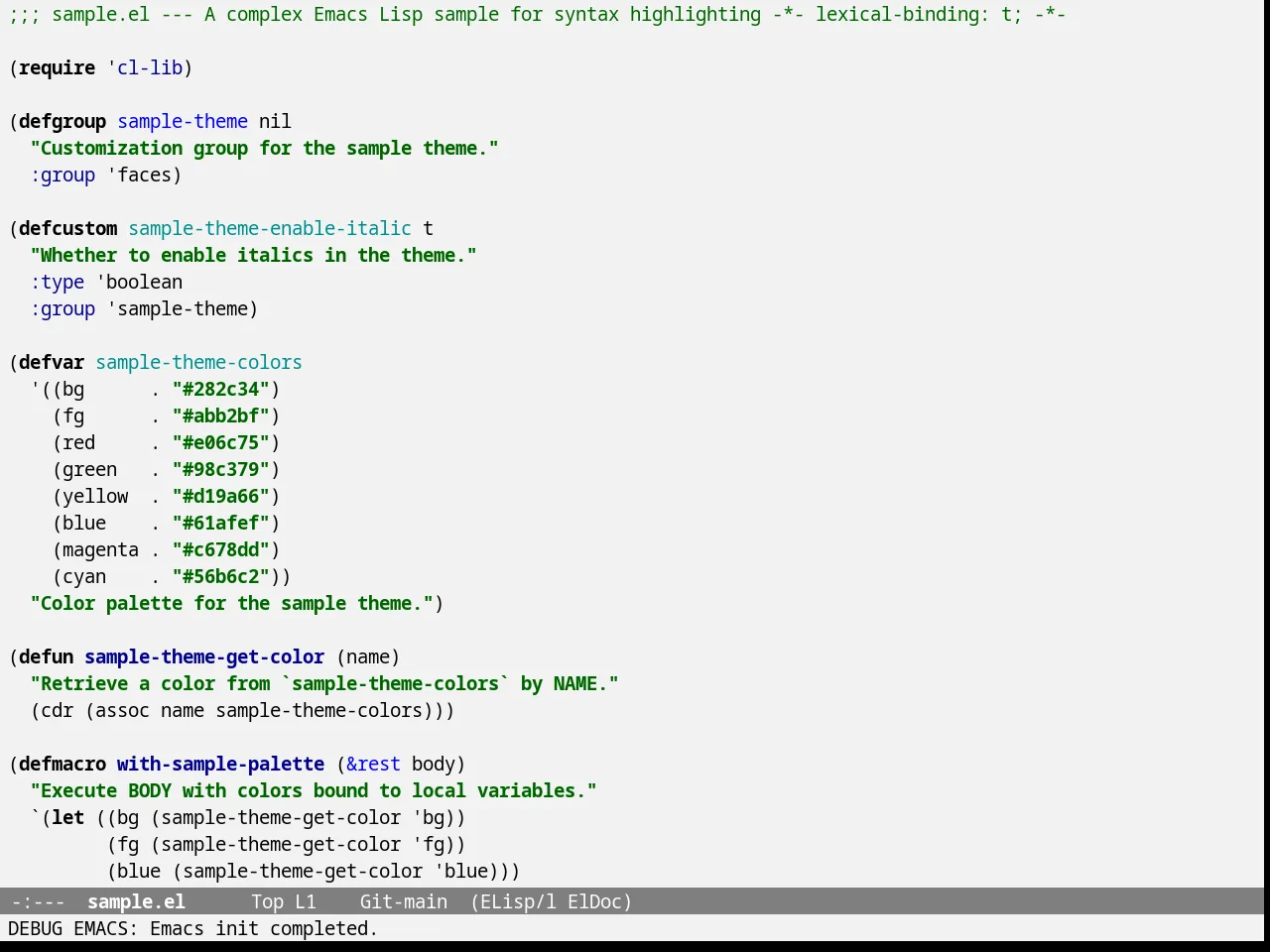The width and height of the screenshot is (1270, 952).
Task: Click the sample.el buffer name in mode line
Action: click(x=136, y=901)
